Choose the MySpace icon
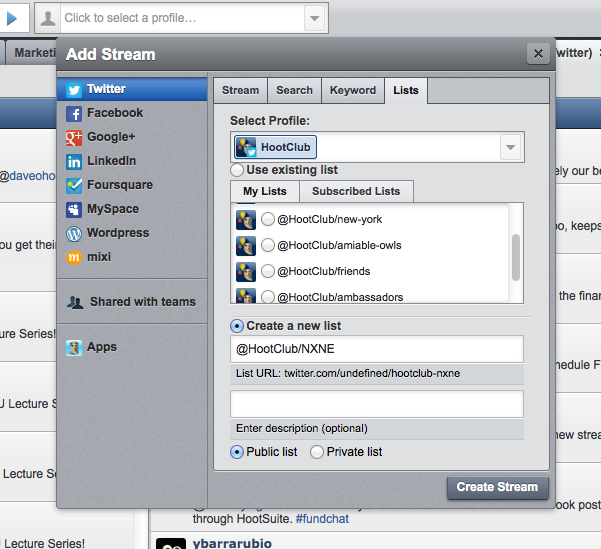Viewport: 601px width, 549px height. click(74, 210)
